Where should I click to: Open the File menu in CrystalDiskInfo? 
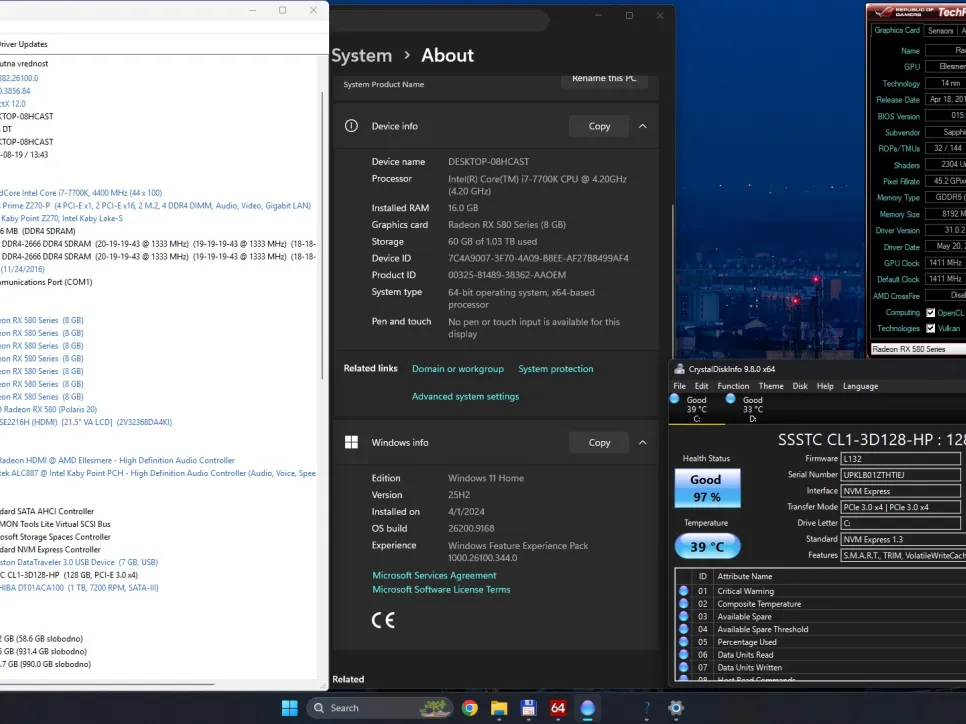680,386
